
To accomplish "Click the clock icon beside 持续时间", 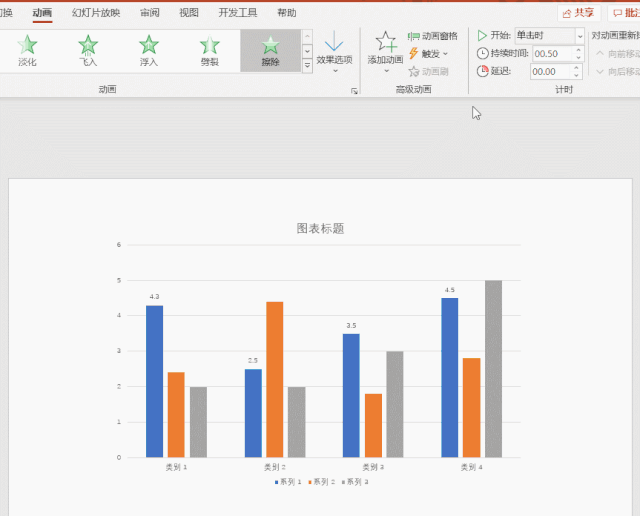I will click(482, 53).
